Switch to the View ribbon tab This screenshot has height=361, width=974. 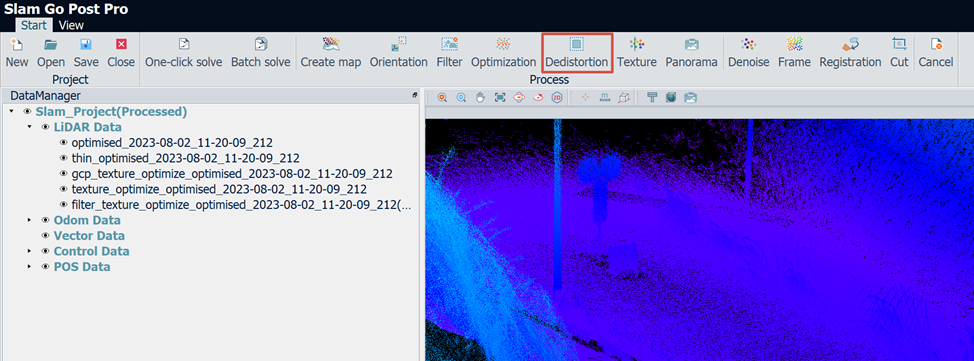click(71, 25)
